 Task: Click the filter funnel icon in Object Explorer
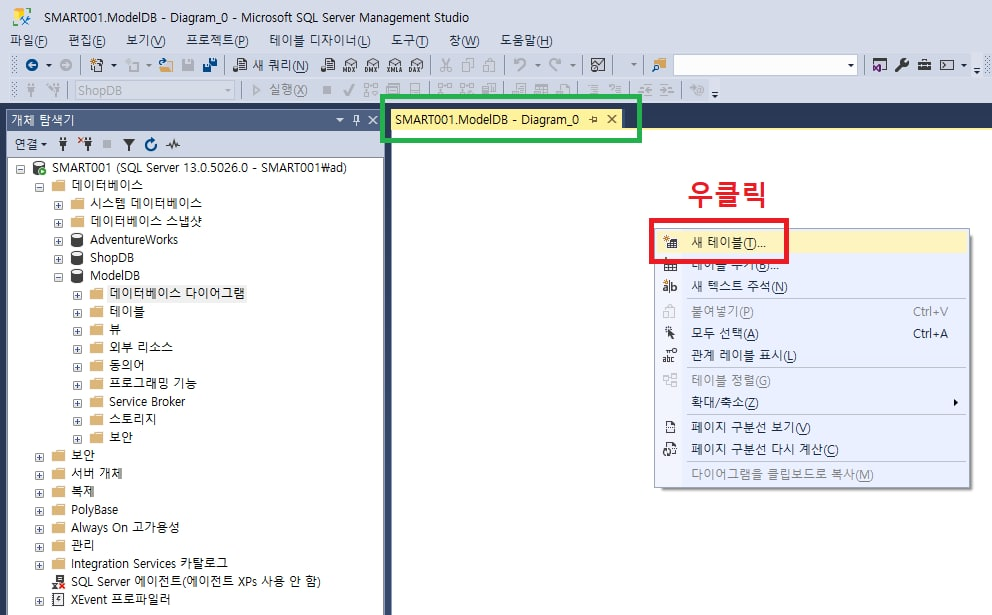pos(128,144)
